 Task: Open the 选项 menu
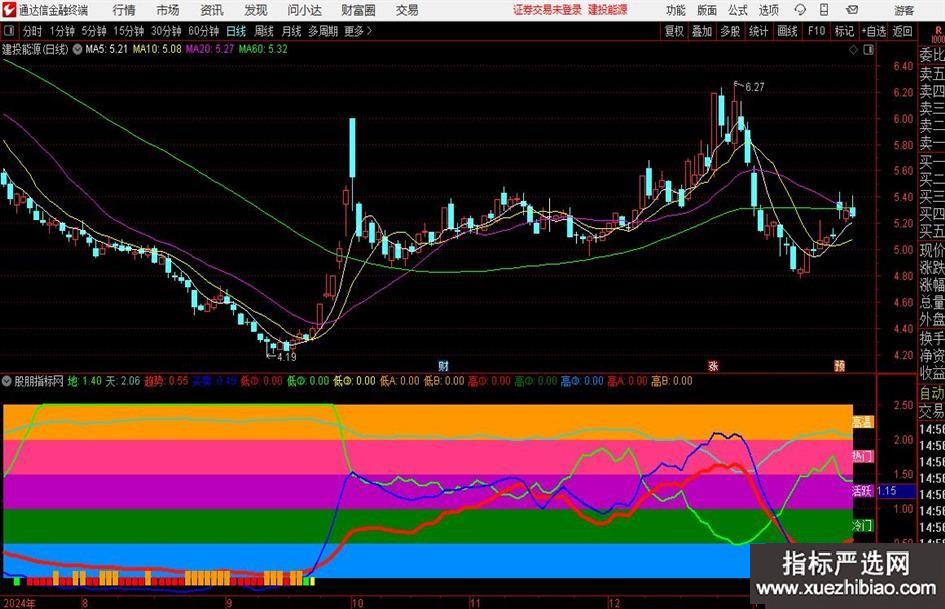pyautogui.click(x=768, y=10)
